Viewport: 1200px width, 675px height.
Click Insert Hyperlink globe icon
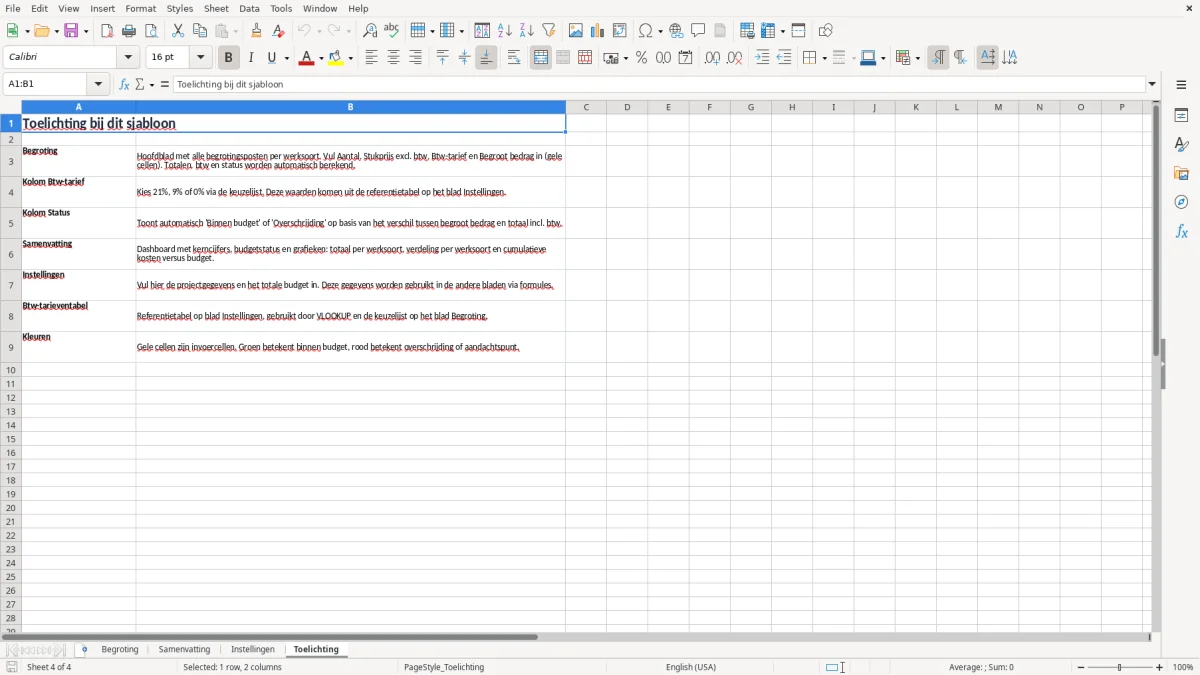point(676,31)
